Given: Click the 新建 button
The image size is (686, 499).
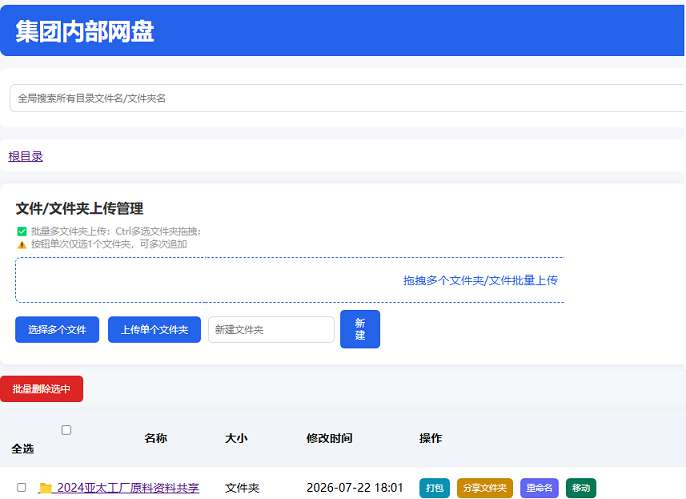Looking at the screenshot, I should pos(360,329).
